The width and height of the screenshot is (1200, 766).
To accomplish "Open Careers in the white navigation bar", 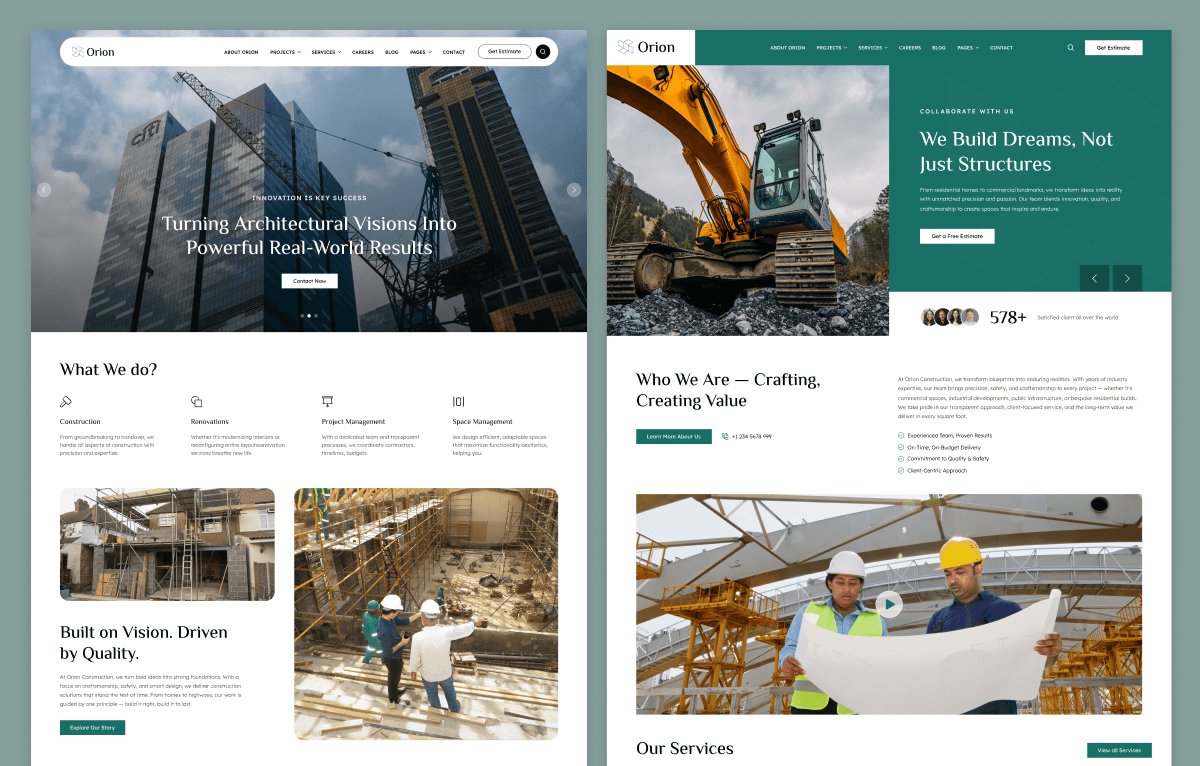I will click(363, 52).
